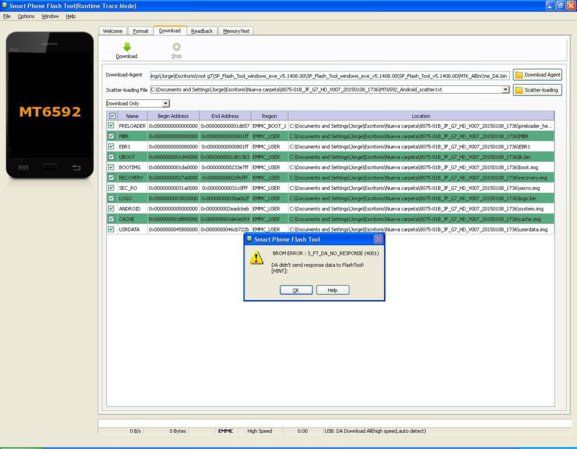Image resolution: width=577 pixels, height=449 pixels.
Task: Switch to the MemoryTest tab
Action: click(x=236, y=31)
